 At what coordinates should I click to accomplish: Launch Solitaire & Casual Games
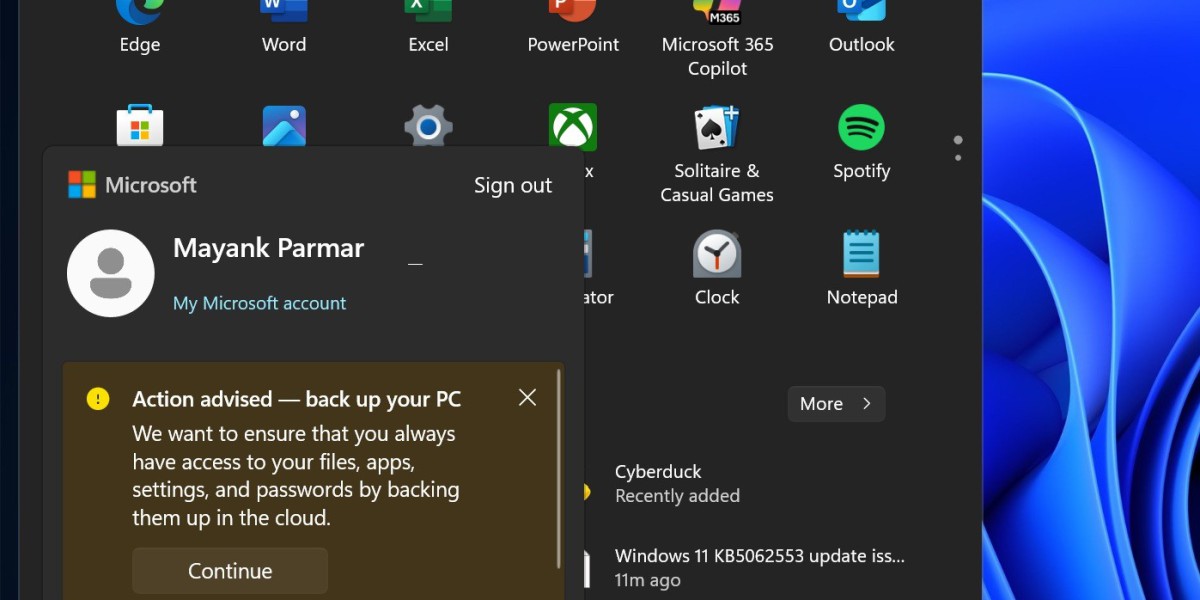click(x=717, y=155)
